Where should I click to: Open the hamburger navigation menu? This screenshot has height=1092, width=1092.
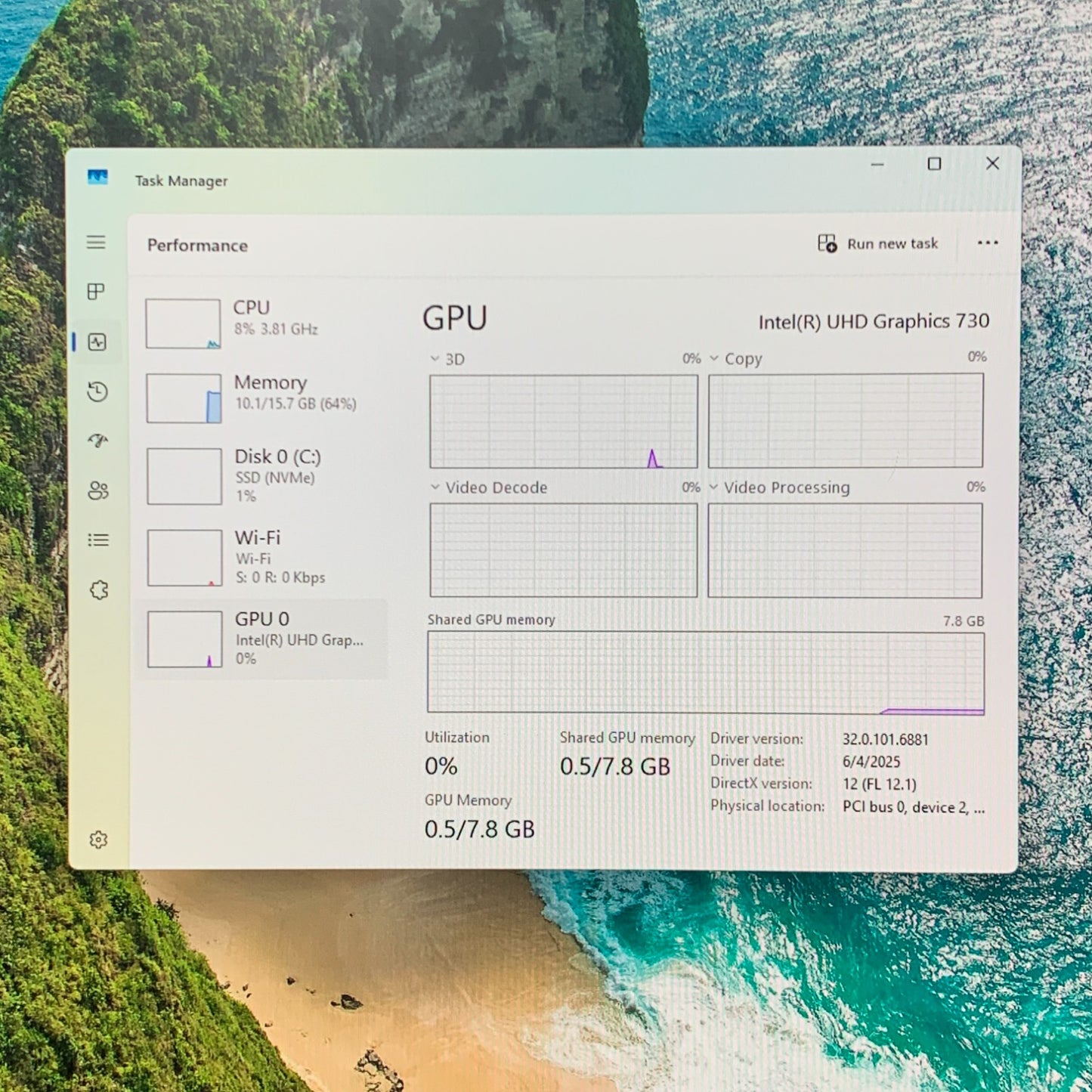tap(96, 243)
